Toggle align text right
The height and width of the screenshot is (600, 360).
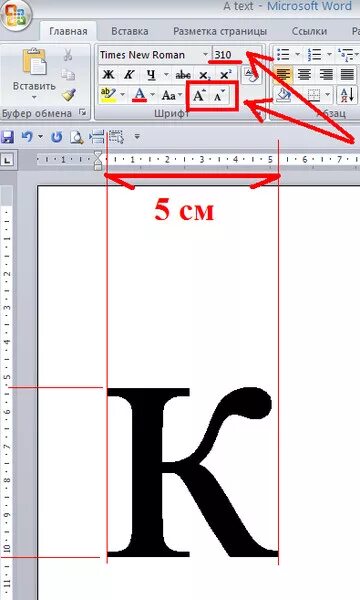pyautogui.click(x=326, y=75)
